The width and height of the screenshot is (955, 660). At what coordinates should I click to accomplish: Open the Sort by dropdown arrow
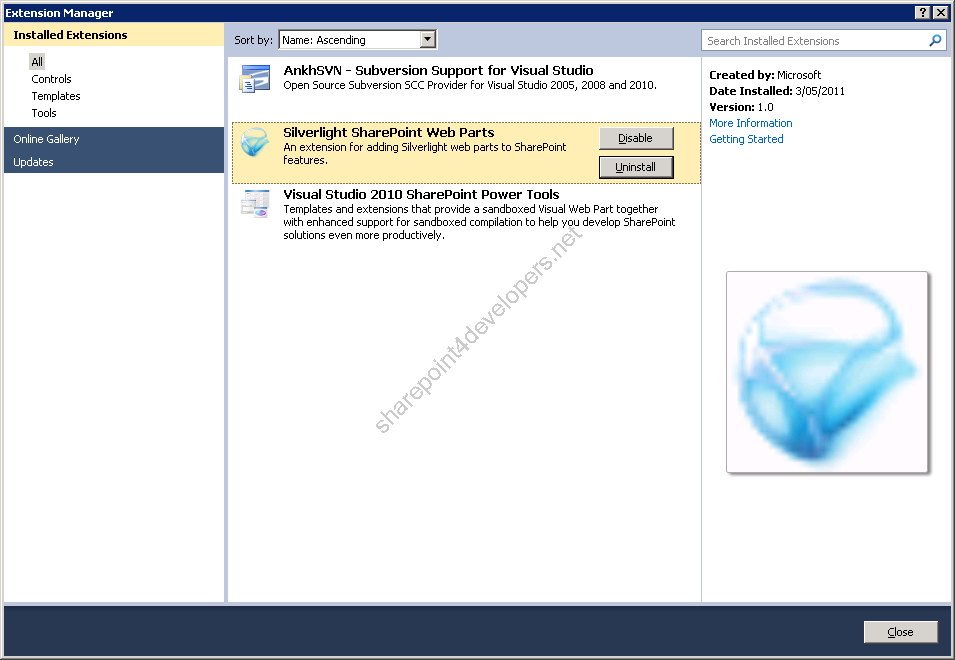(x=428, y=40)
